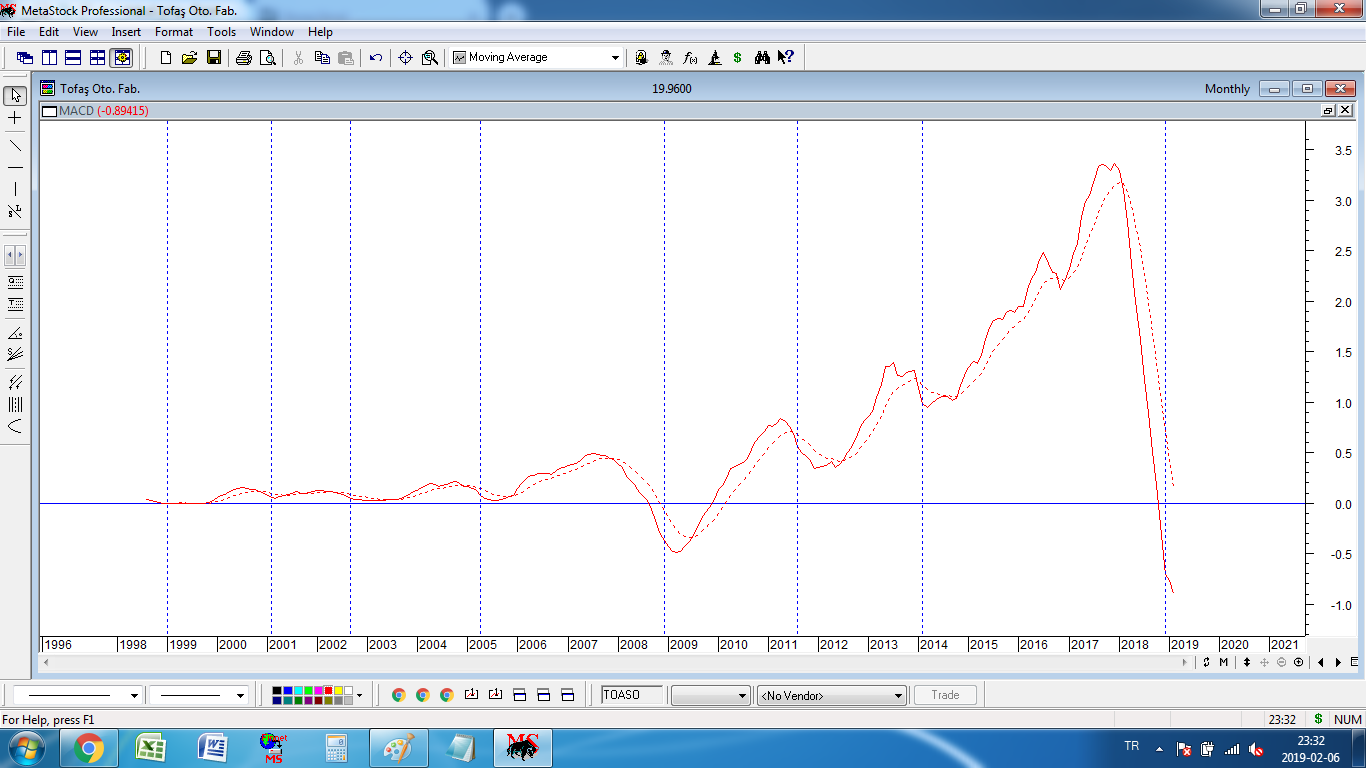Open the empty dropdown beside TOASO field
1366x768 pixels.
[x=710, y=695]
